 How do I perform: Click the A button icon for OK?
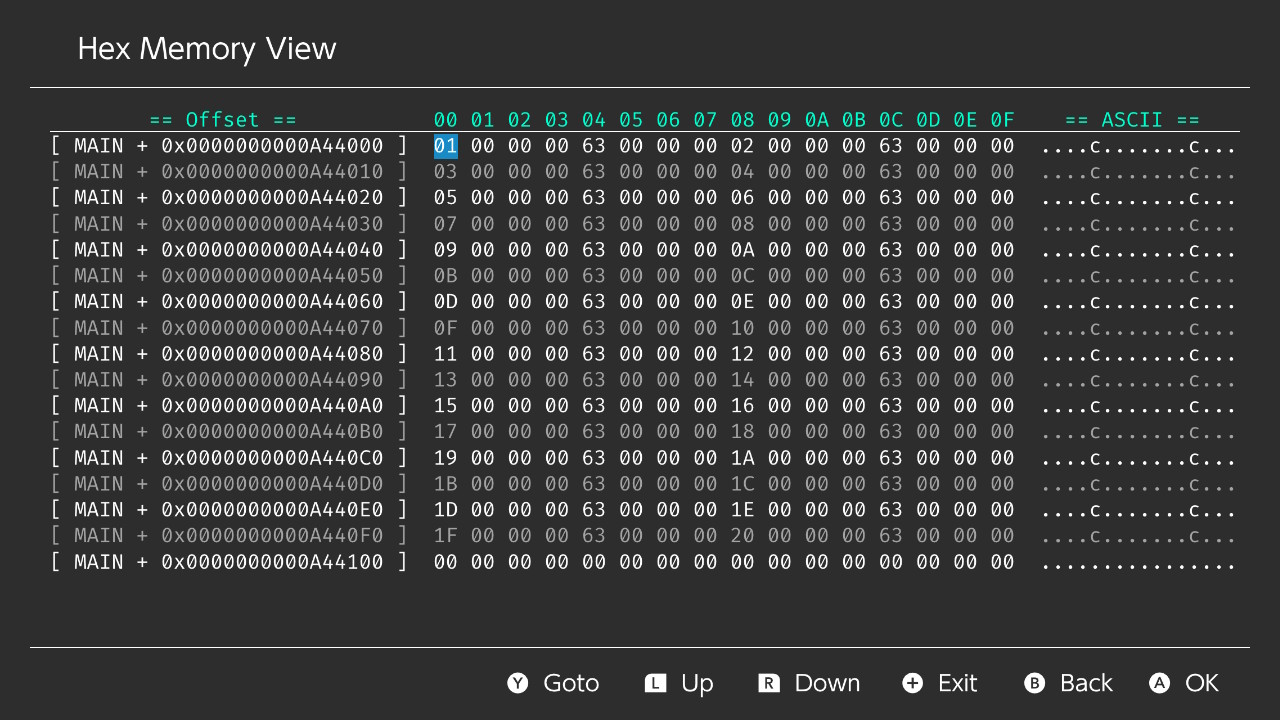pyautogui.click(x=1159, y=683)
